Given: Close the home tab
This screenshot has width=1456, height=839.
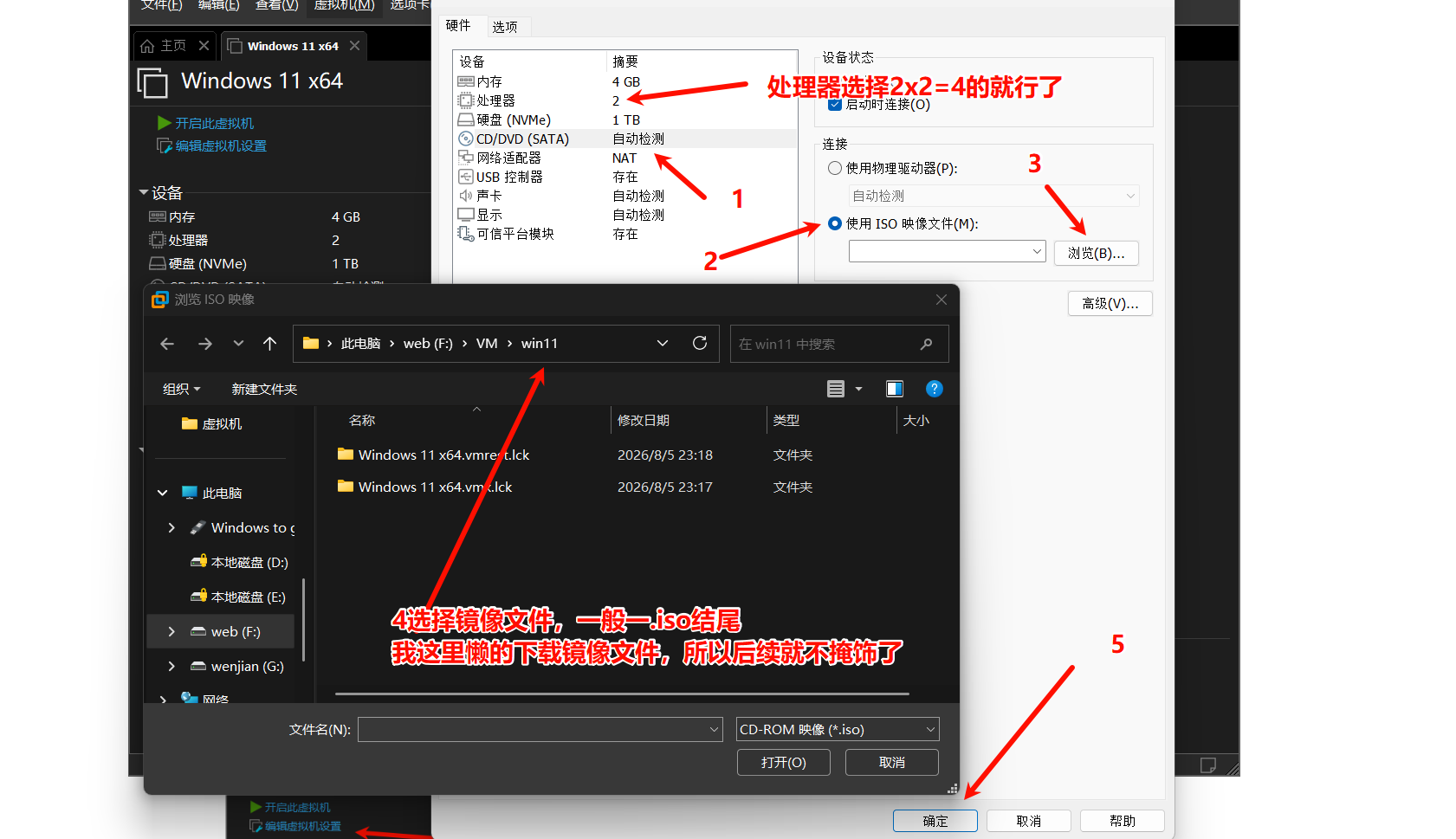Looking at the screenshot, I should pos(204,45).
